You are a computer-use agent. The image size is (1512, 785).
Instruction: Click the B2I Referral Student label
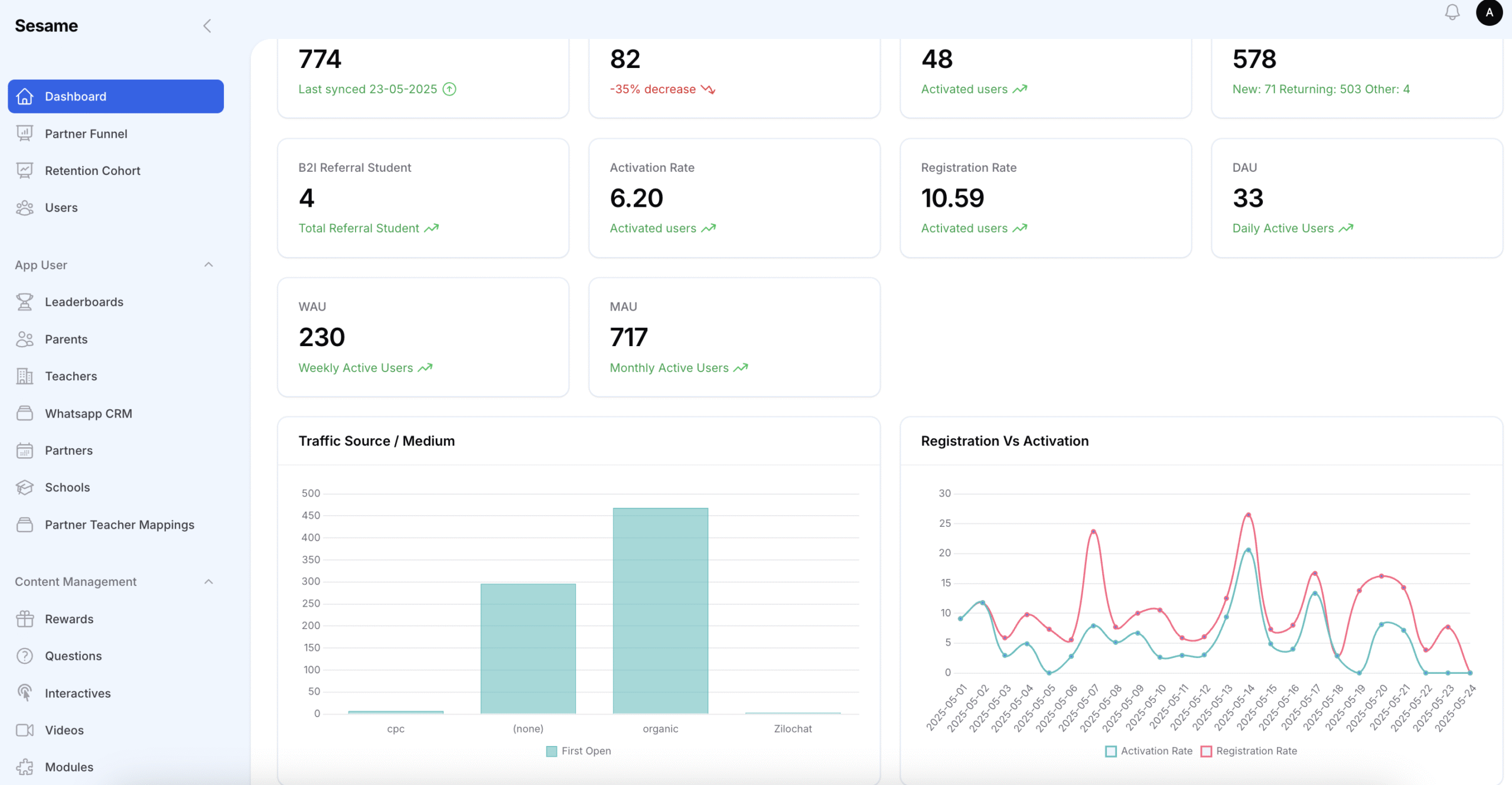(354, 168)
